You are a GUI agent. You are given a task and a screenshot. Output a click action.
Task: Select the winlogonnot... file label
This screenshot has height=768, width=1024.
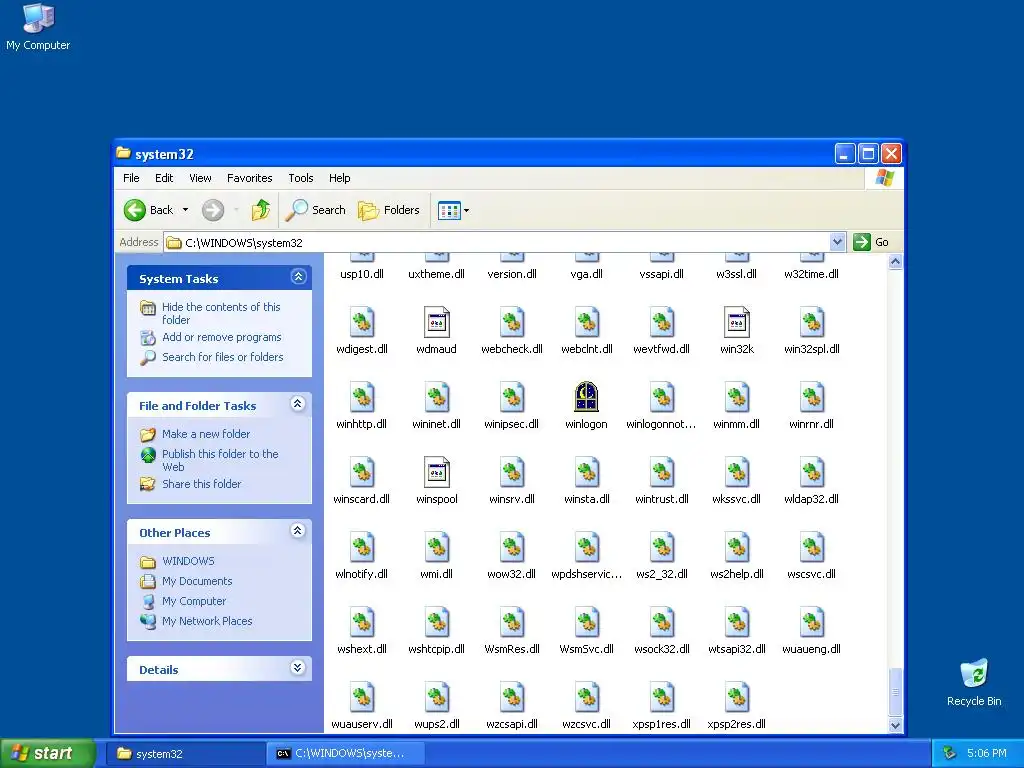coord(661,424)
